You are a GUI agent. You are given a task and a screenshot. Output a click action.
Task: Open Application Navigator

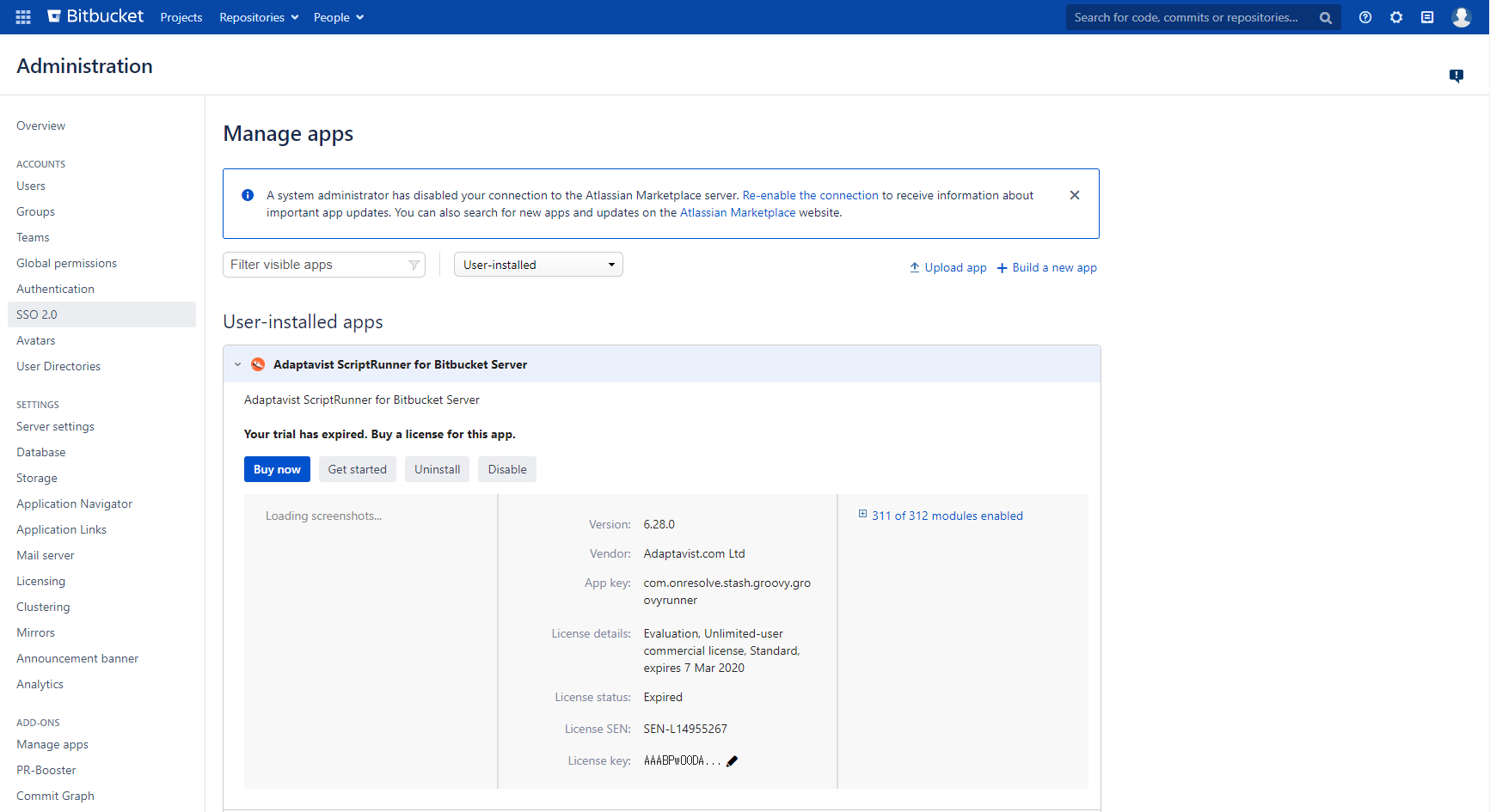(x=74, y=504)
